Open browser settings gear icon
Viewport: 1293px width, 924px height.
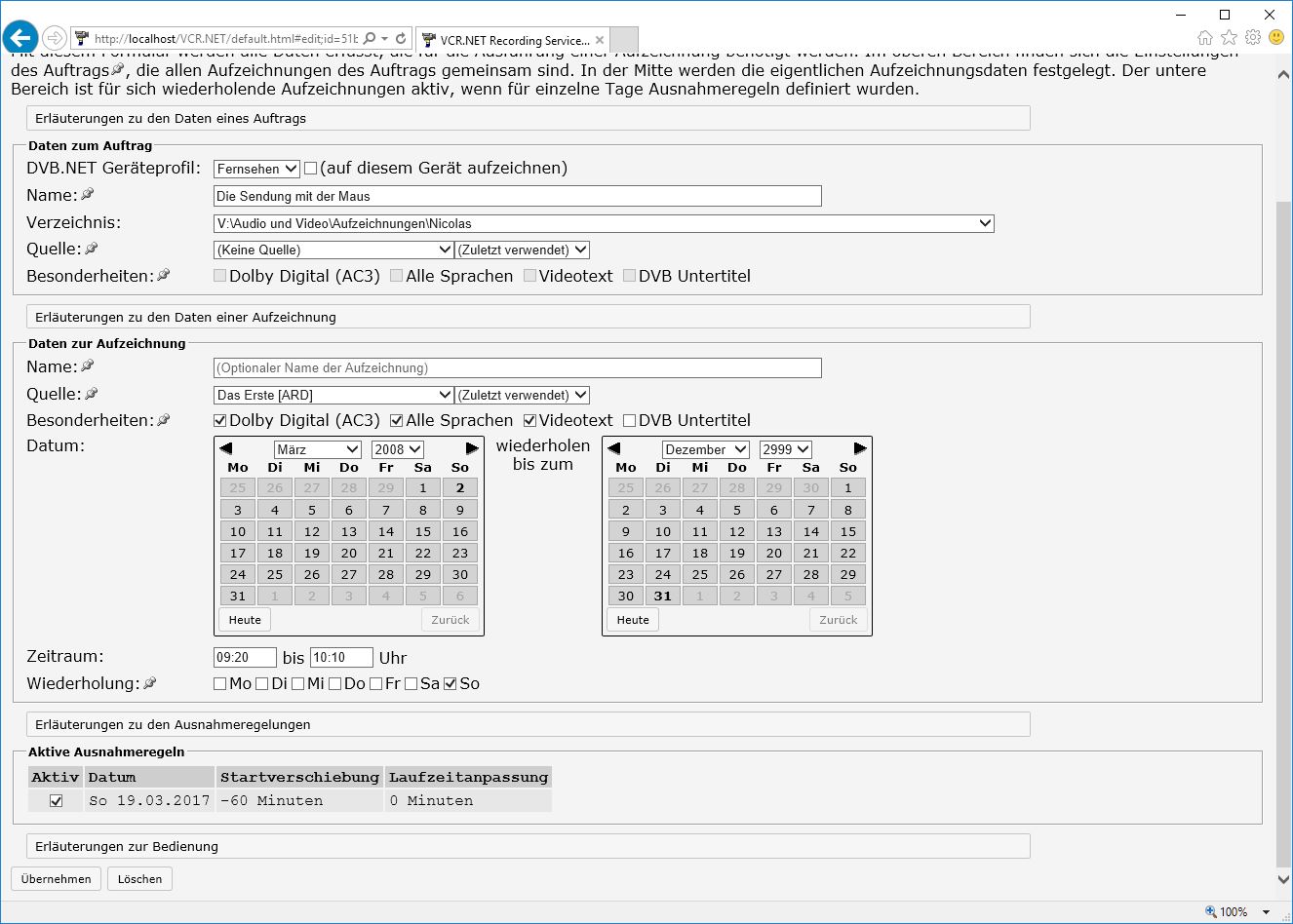pos(1253,38)
